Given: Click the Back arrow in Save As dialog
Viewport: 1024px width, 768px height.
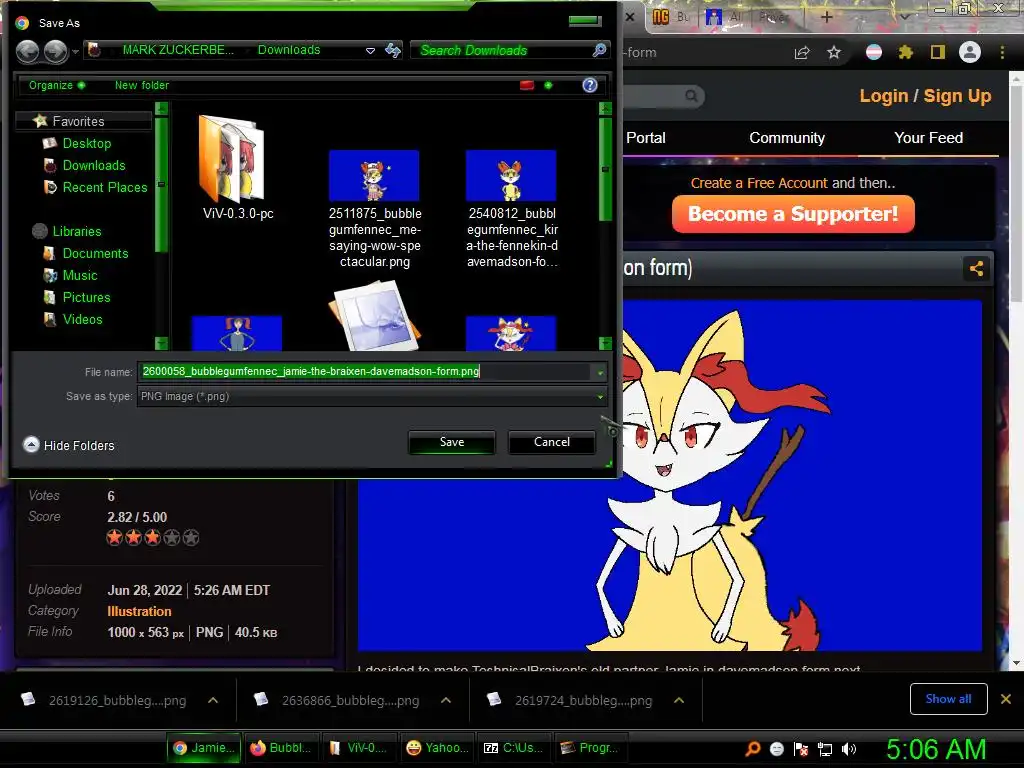Looking at the screenshot, I should point(27,51).
